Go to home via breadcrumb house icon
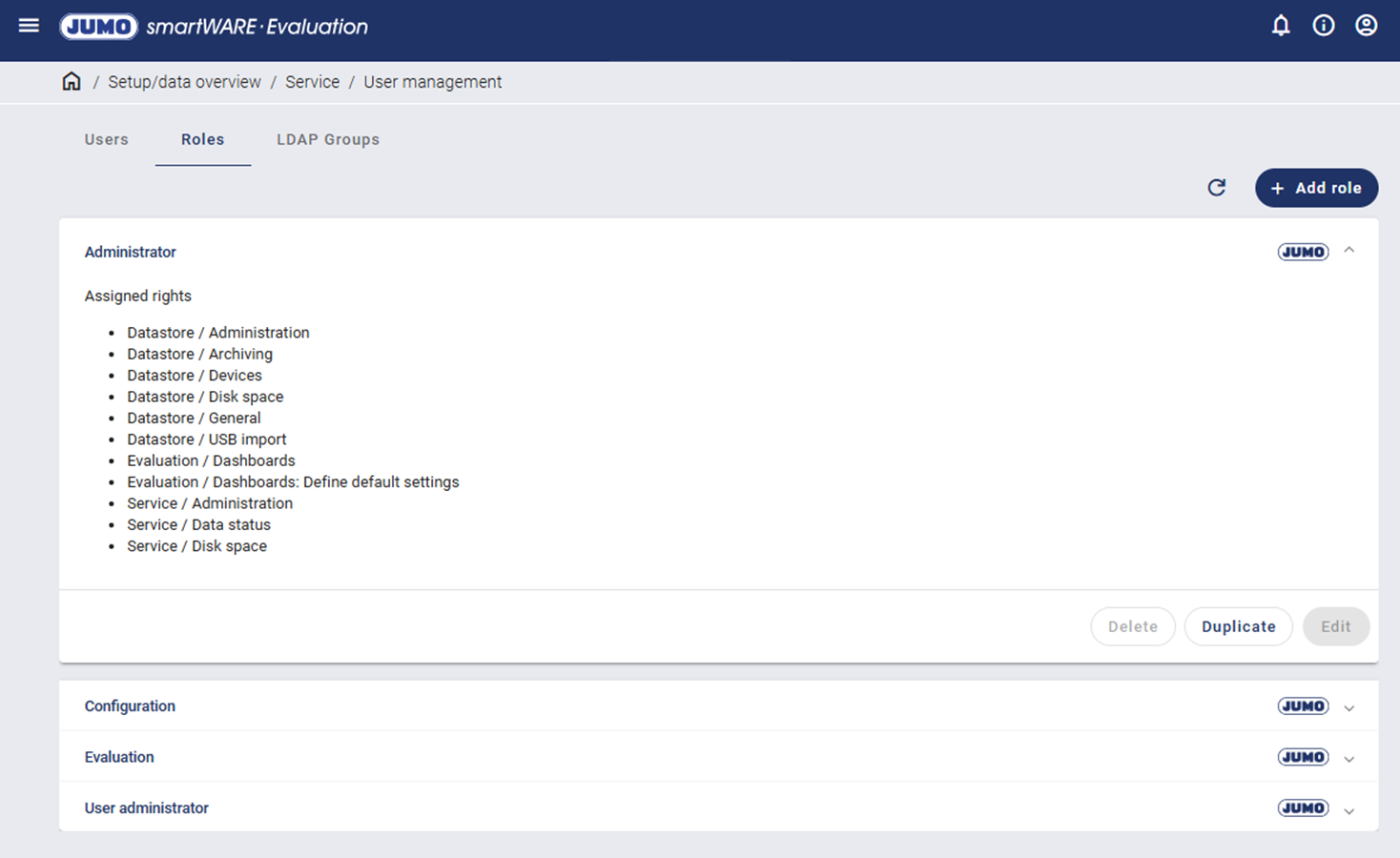This screenshot has width=1400, height=858. pos(72,82)
